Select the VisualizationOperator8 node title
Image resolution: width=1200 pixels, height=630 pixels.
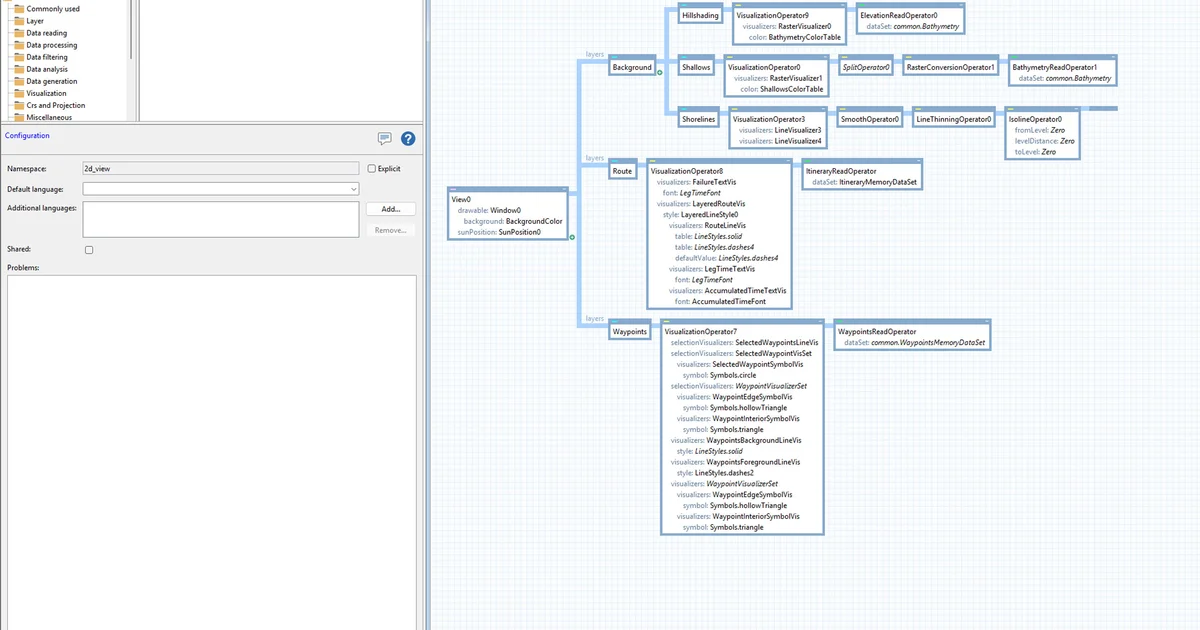click(686, 172)
